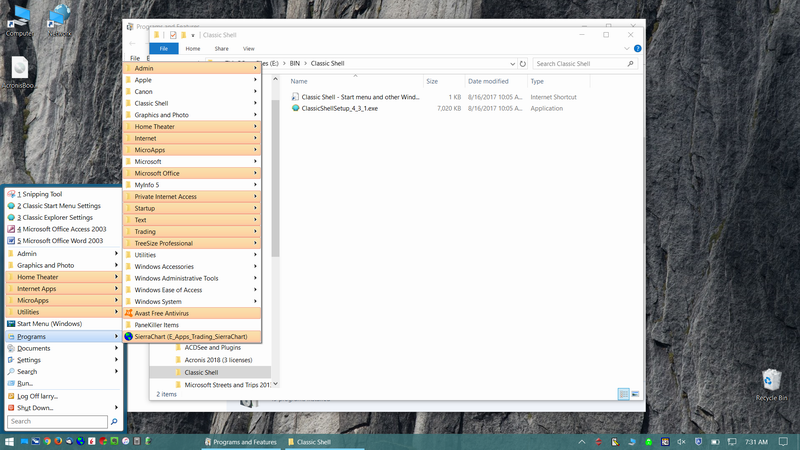Click the start menu search magnifier
800x450 pixels.
[x=114, y=421]
